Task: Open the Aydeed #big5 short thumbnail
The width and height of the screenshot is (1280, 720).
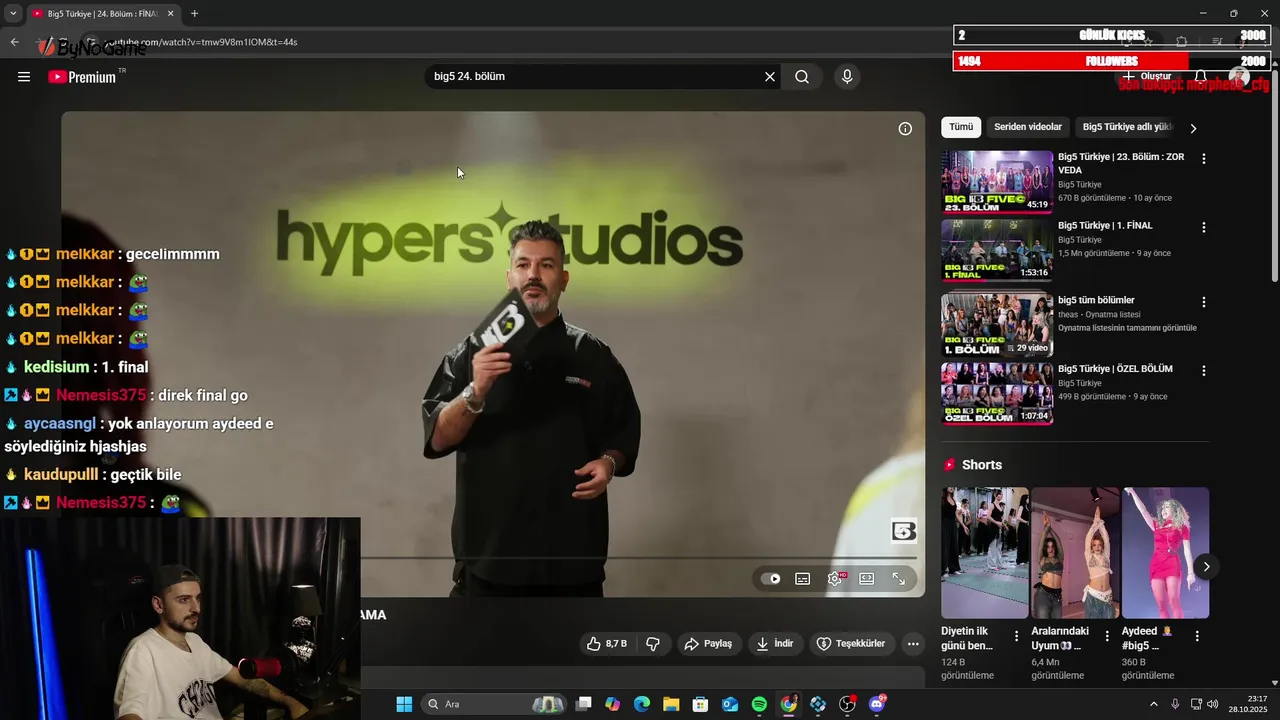Action: coord(1165,553)
